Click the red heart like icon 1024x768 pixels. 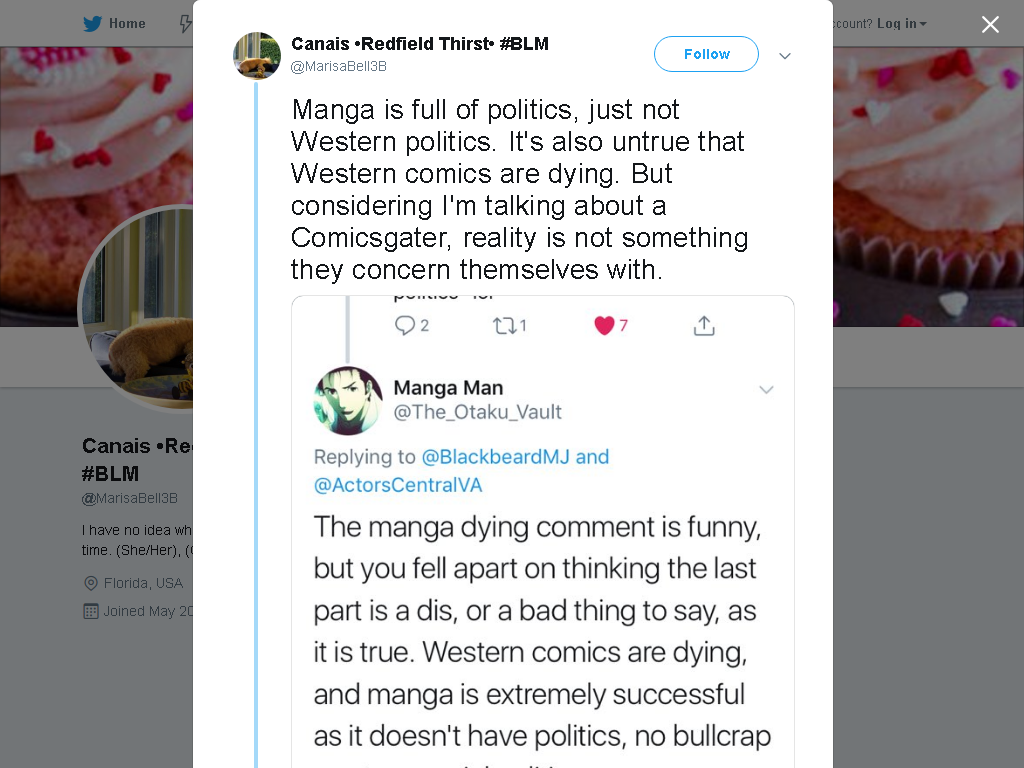[x=604, y=325]
